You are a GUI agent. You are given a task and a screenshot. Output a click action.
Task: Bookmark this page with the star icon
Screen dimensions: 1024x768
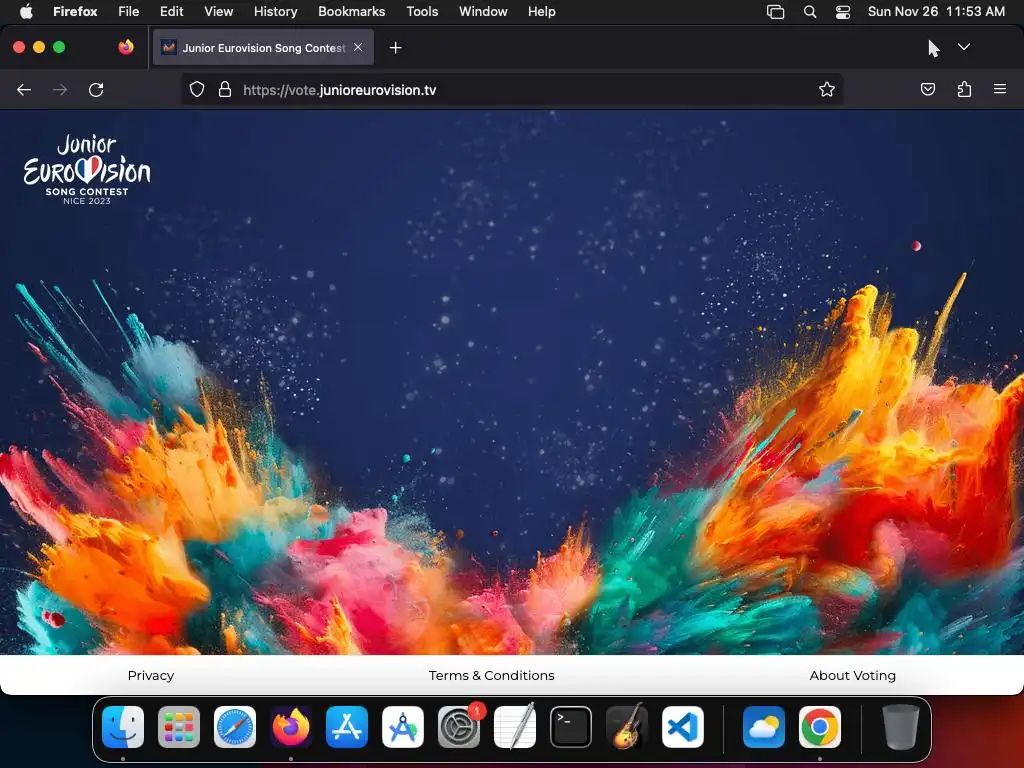pyautogui.click(x=827, y=89)
